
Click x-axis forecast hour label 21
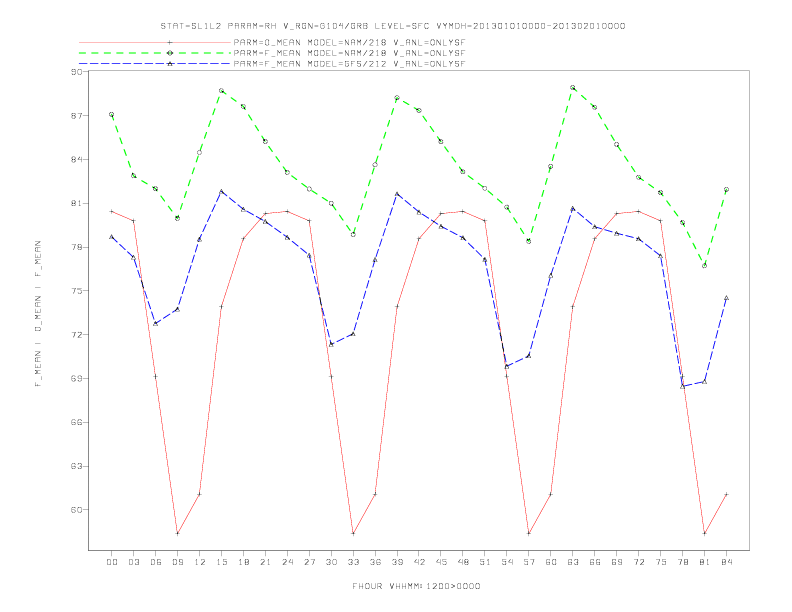tap(265, 562)
